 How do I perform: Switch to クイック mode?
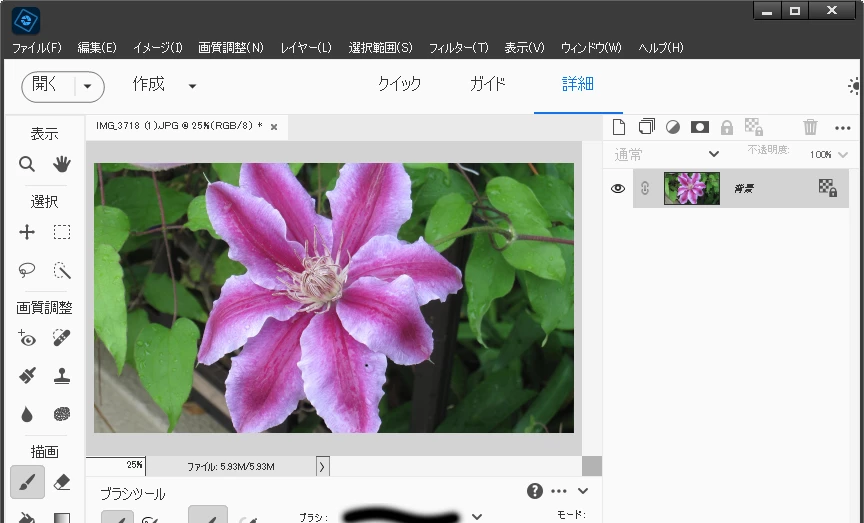point(399,84)
